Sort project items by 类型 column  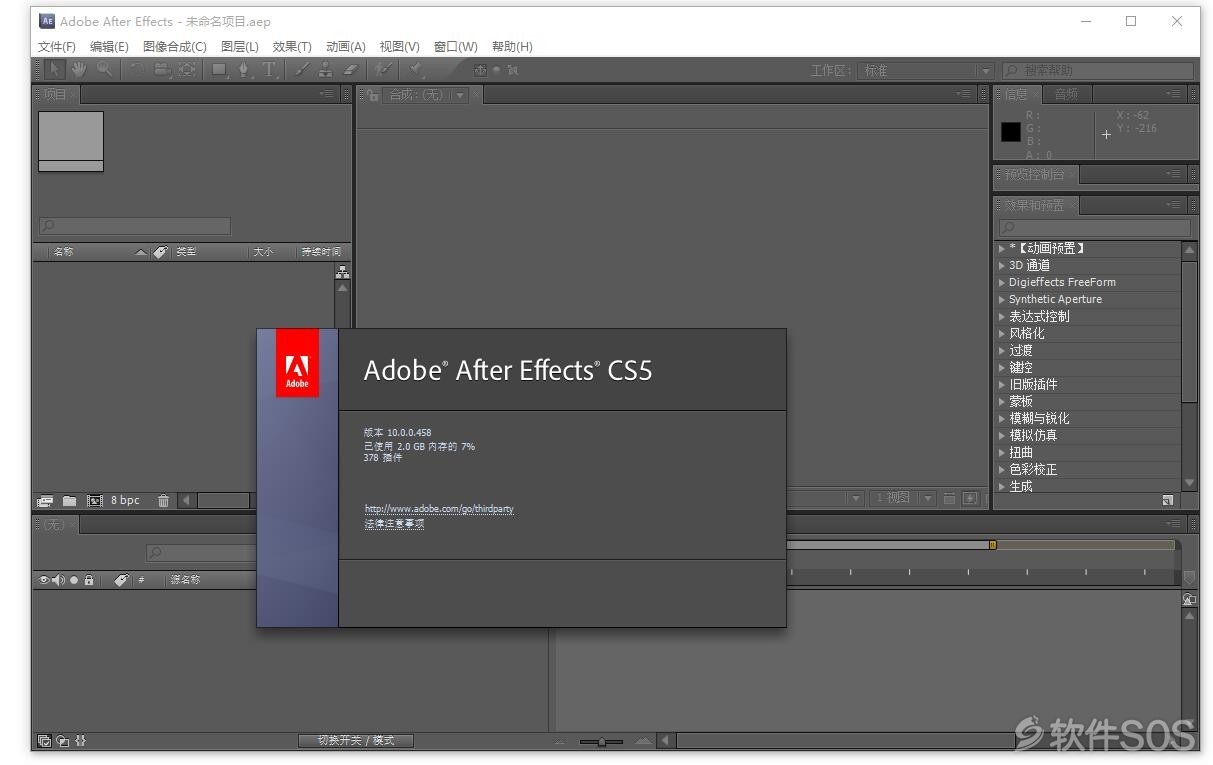click(x=186, y=252)
